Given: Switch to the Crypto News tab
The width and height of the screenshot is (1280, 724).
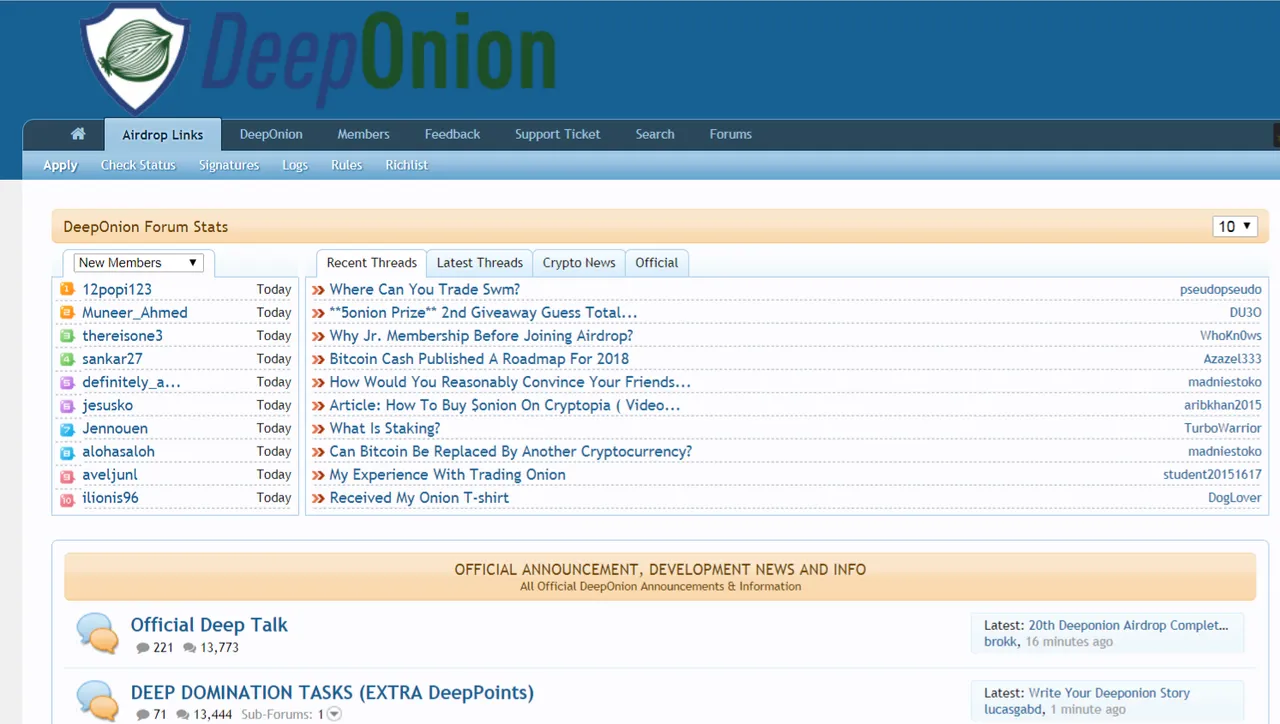Looking at the screenshot, I should 579,263.
